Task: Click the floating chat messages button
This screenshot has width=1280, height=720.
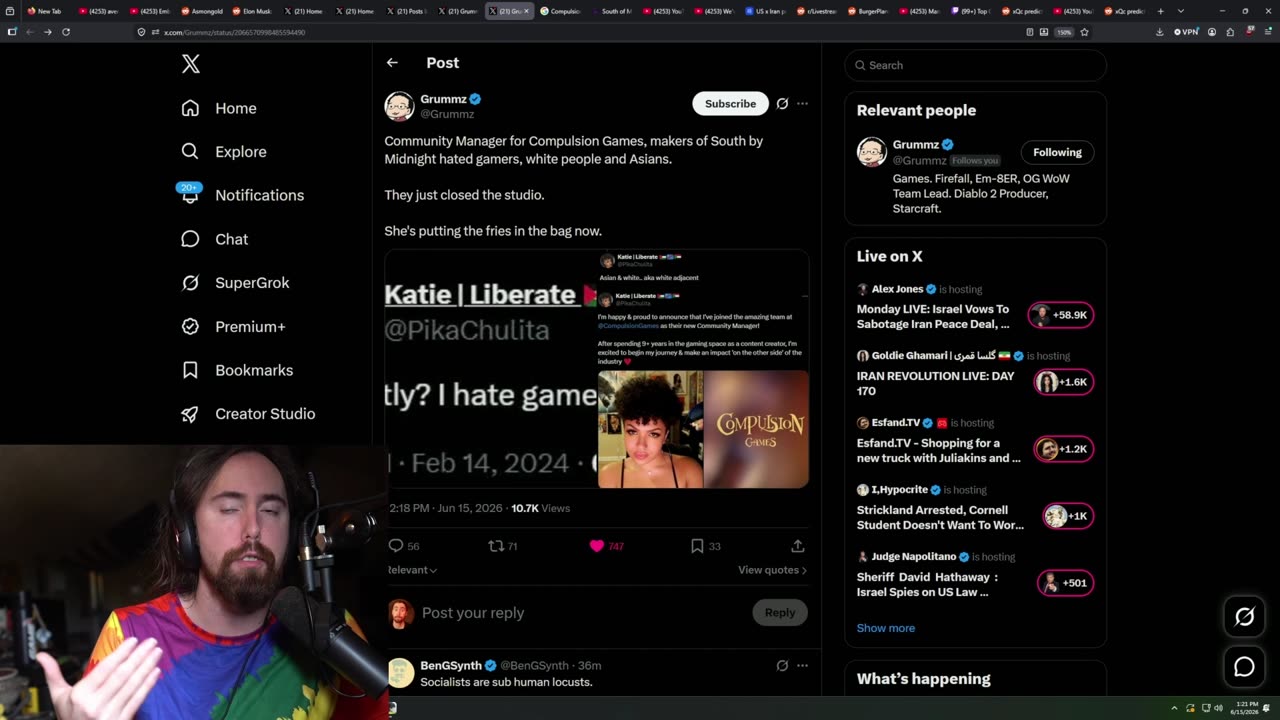Action: 1244,666
